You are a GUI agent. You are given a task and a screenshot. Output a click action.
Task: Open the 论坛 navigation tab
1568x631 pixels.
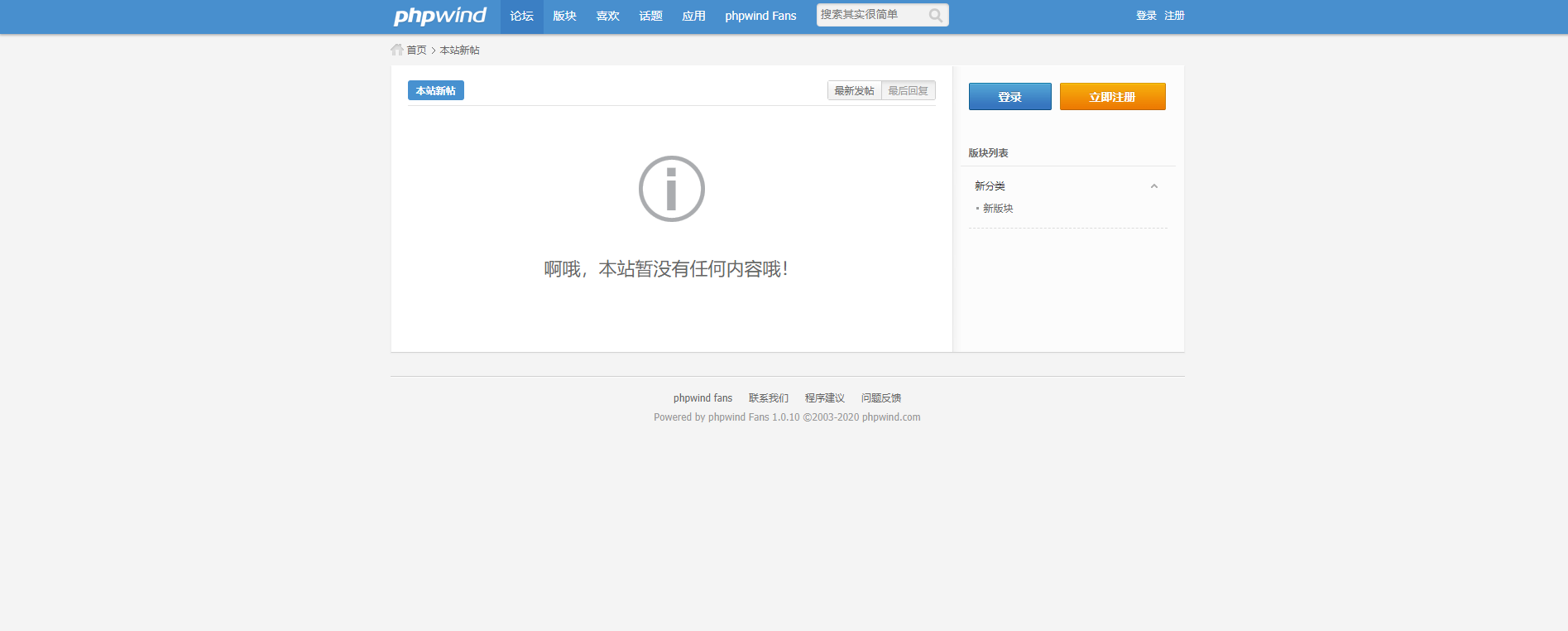click(x=521, y=16)
